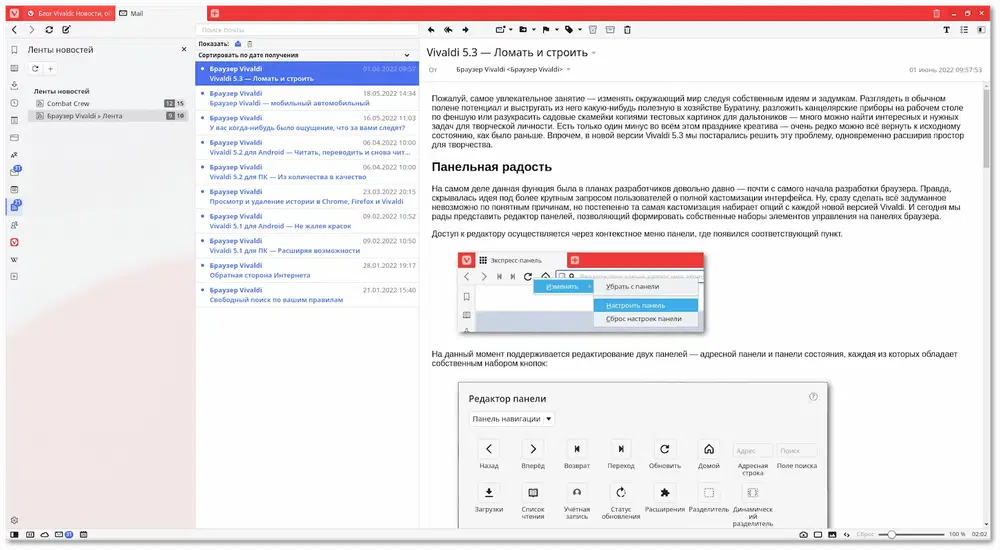Open the Contacts panel icon

14,225
